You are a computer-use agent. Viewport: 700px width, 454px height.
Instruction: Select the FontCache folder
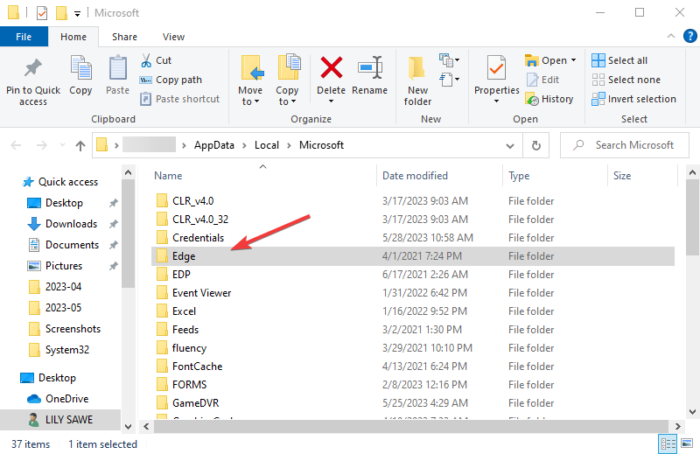(x=412, y=367)
